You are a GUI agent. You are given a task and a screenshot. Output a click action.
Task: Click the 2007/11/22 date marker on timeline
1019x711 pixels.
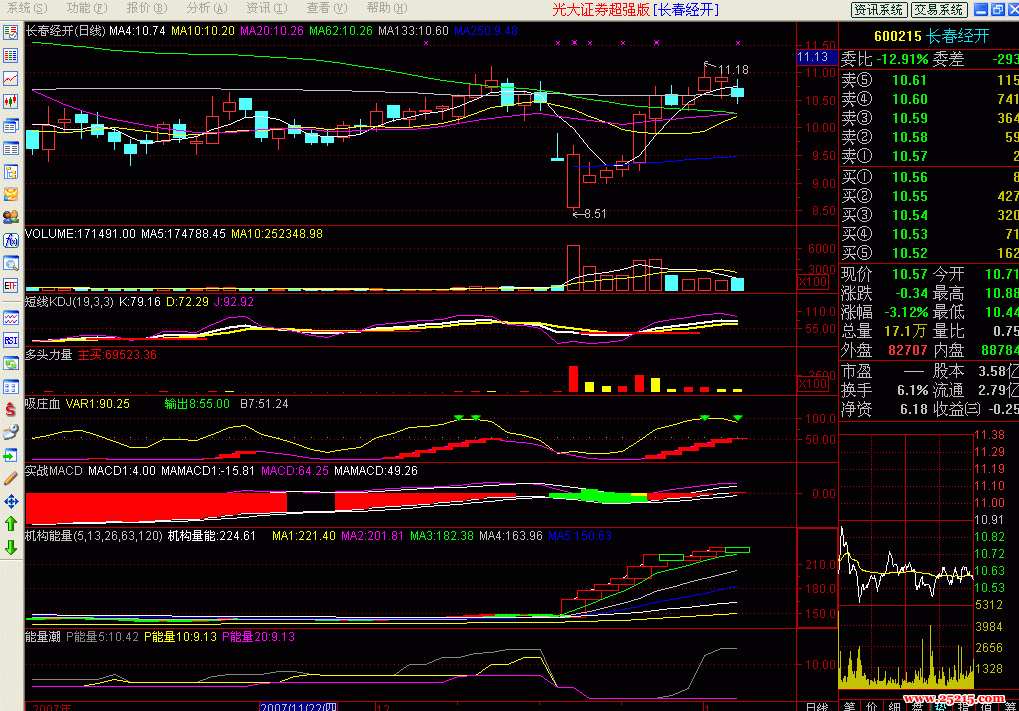(297, 705)
